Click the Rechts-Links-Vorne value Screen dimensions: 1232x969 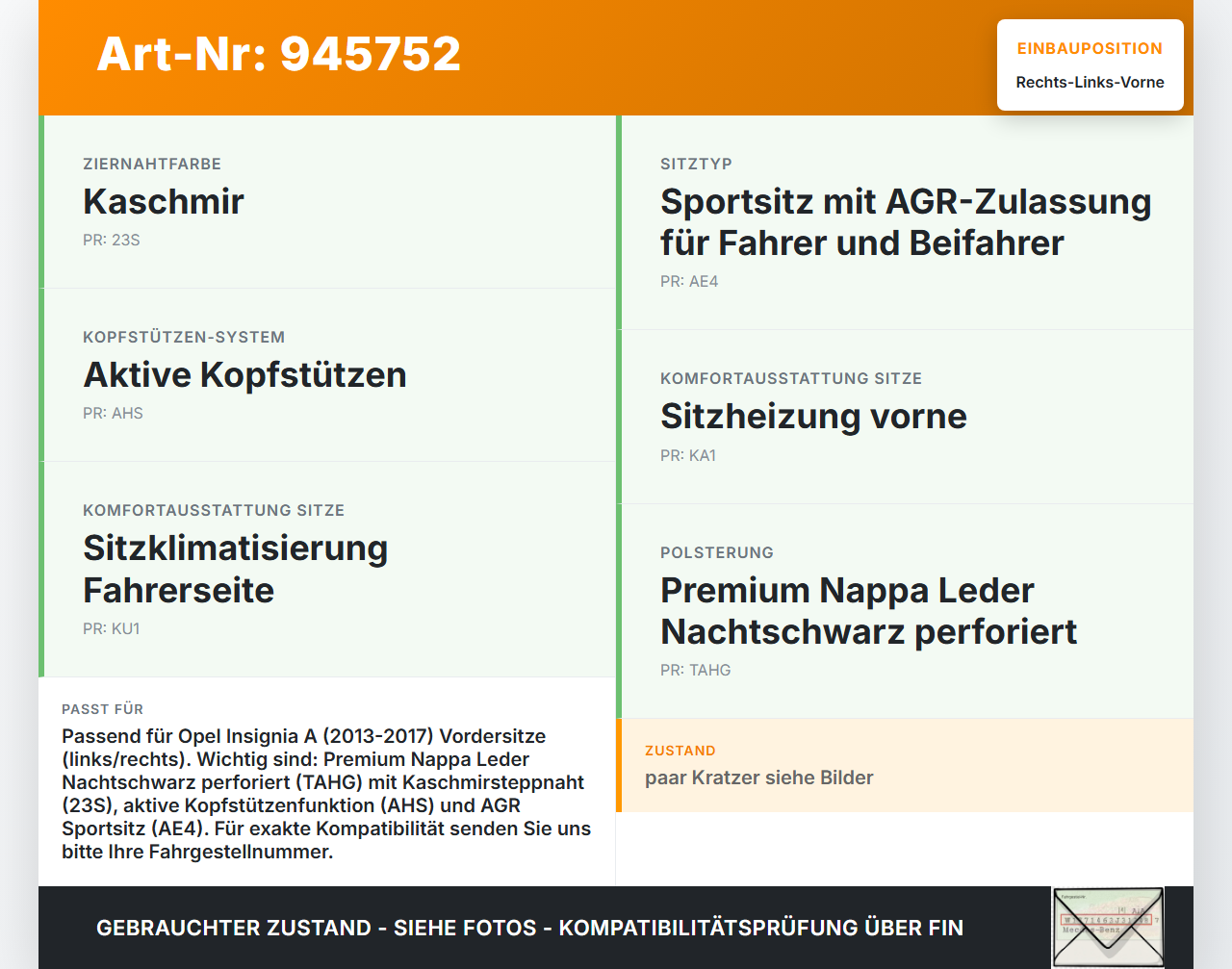[1090, 82]
